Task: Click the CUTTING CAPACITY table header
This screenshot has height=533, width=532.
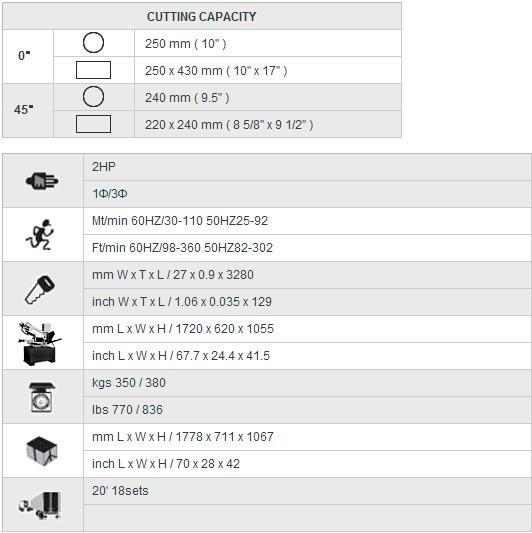Action: tap(202, 16)
